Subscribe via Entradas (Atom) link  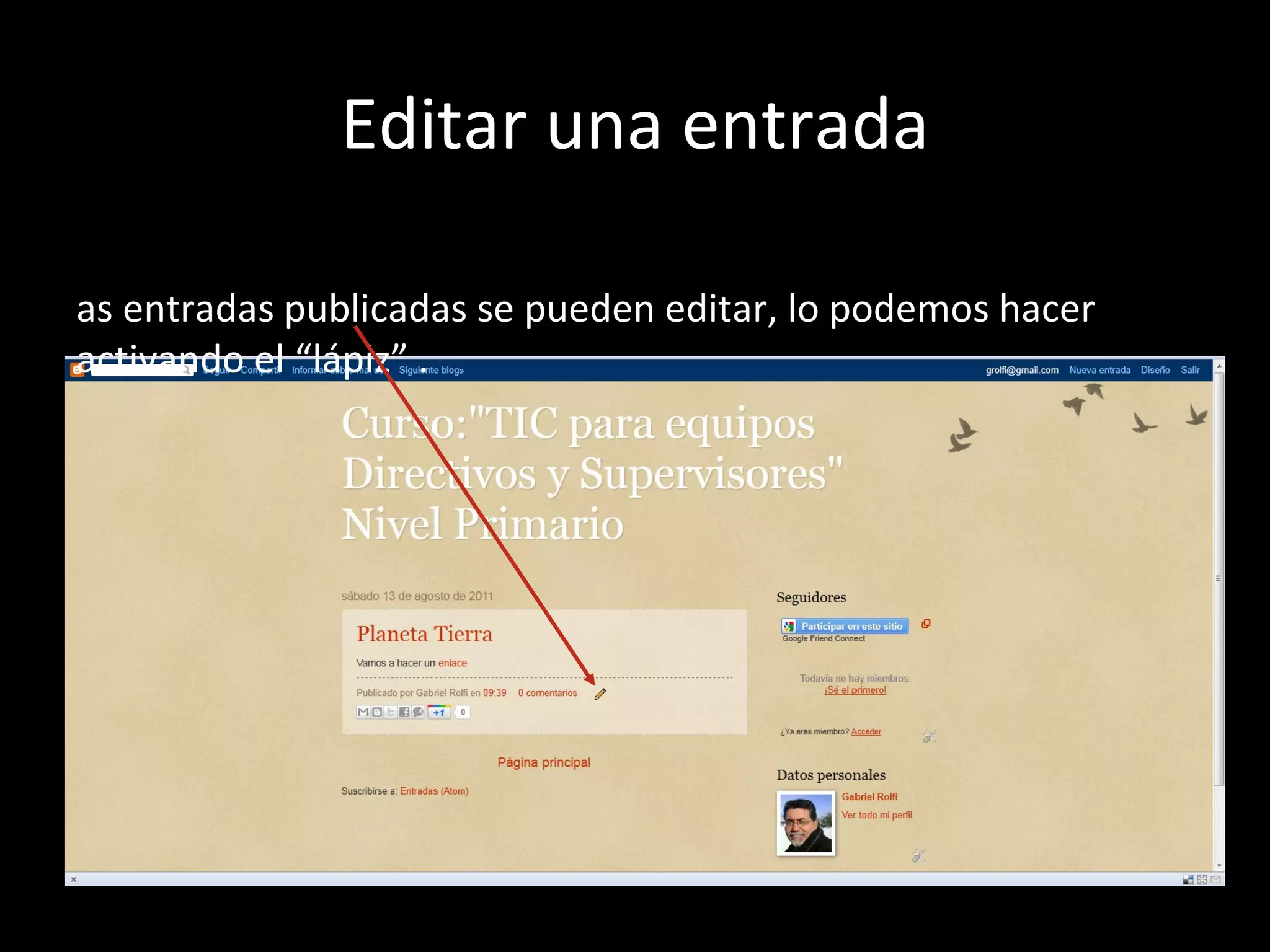point(434,791)
